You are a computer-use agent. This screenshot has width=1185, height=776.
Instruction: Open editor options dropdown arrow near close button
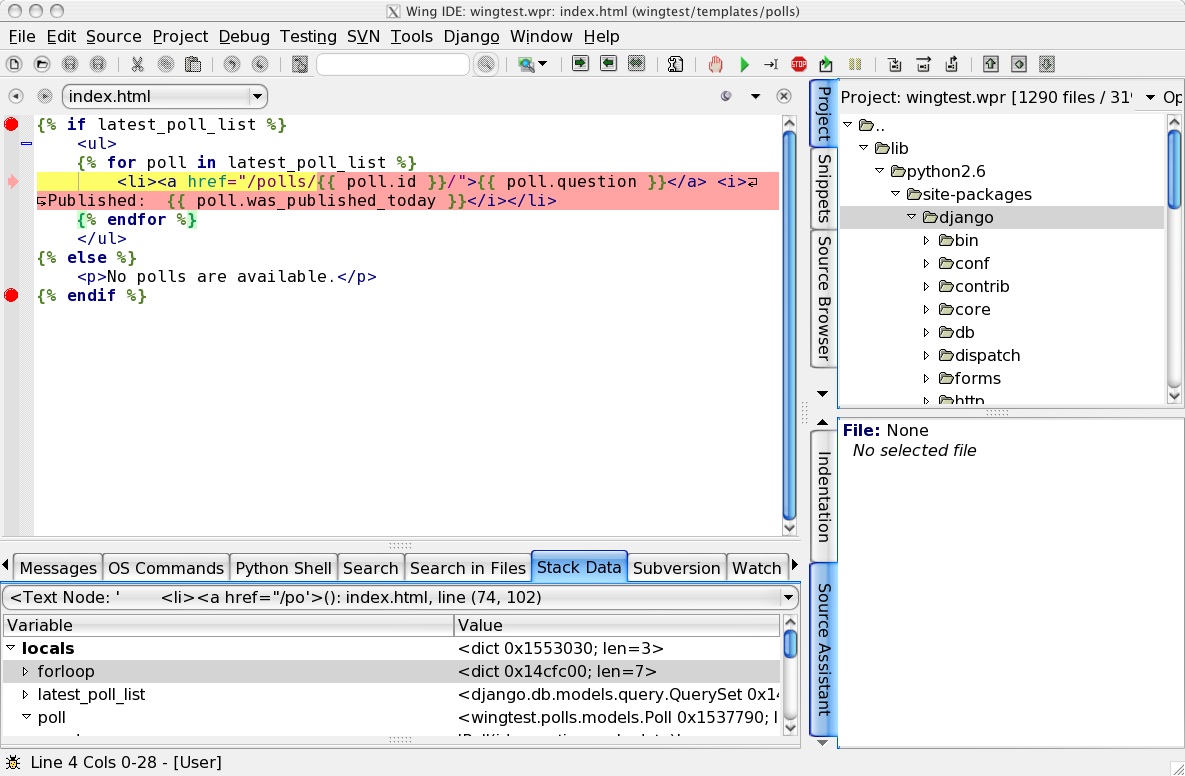click(x=755, y=96)
